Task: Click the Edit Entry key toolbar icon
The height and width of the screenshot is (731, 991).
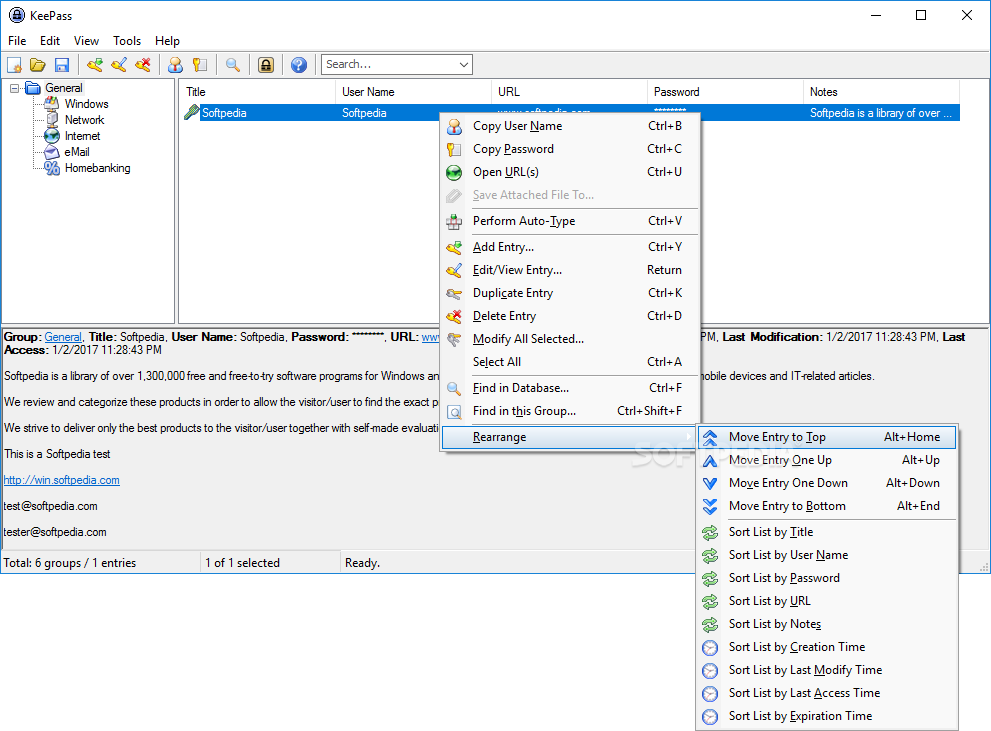Action: tap(119, 64)
